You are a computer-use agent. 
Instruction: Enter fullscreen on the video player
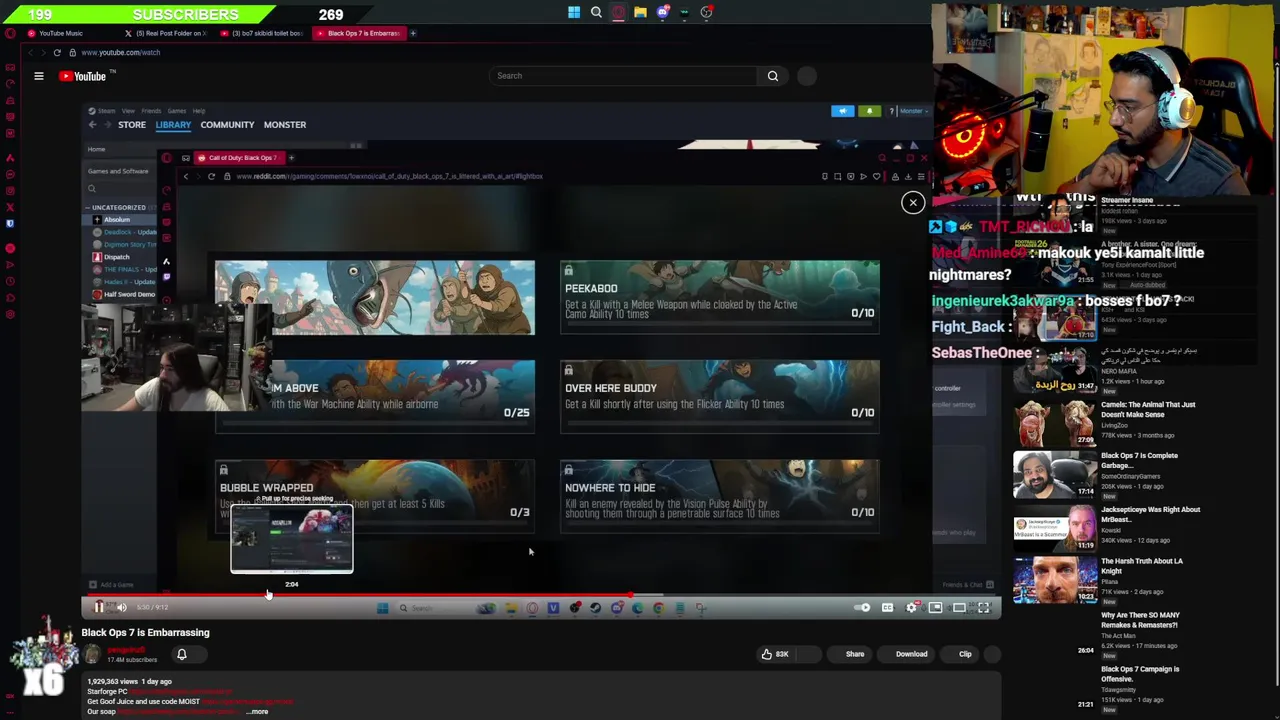point(984,607)
